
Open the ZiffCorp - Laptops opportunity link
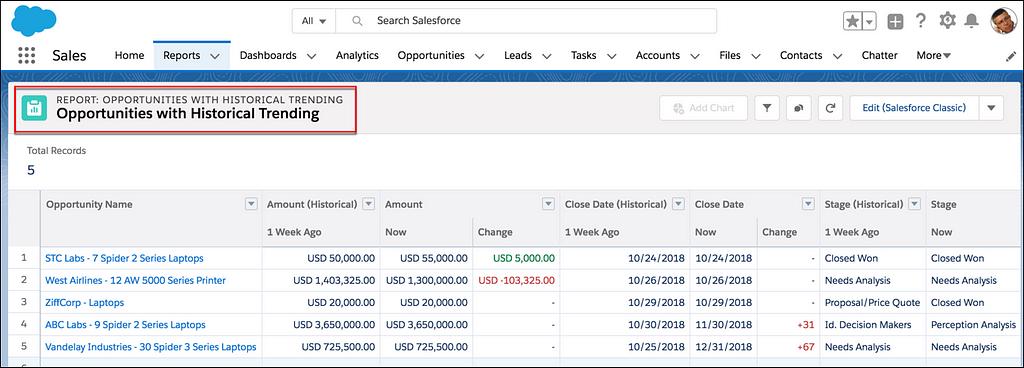84,303
